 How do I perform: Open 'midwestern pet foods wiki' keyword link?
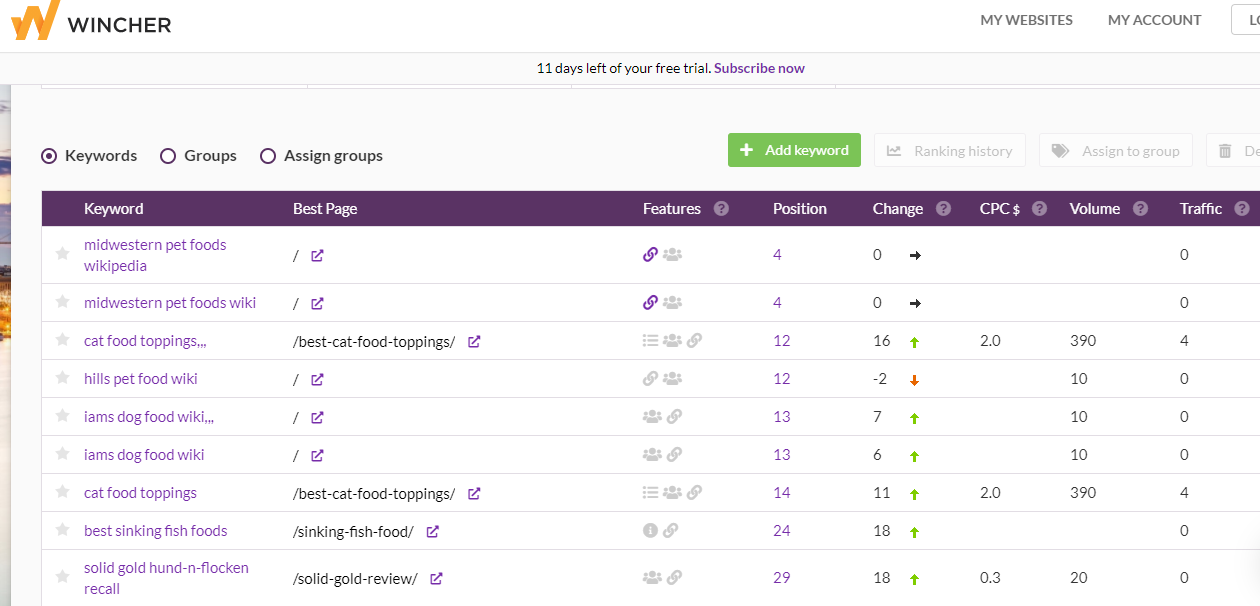(170, 303)
